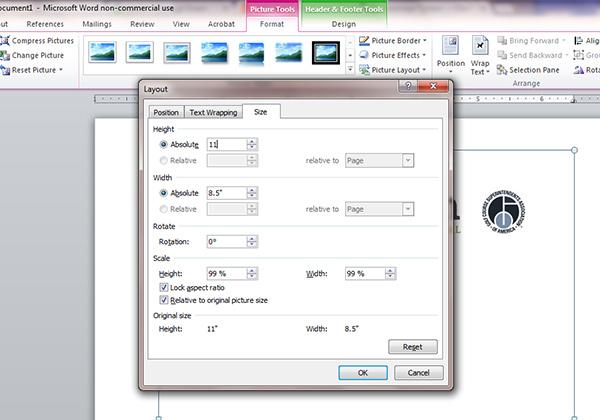The width and height of the screenshot is (600, 420).
Task: Click the Picture Border icon
Action: tap(363, 41)
